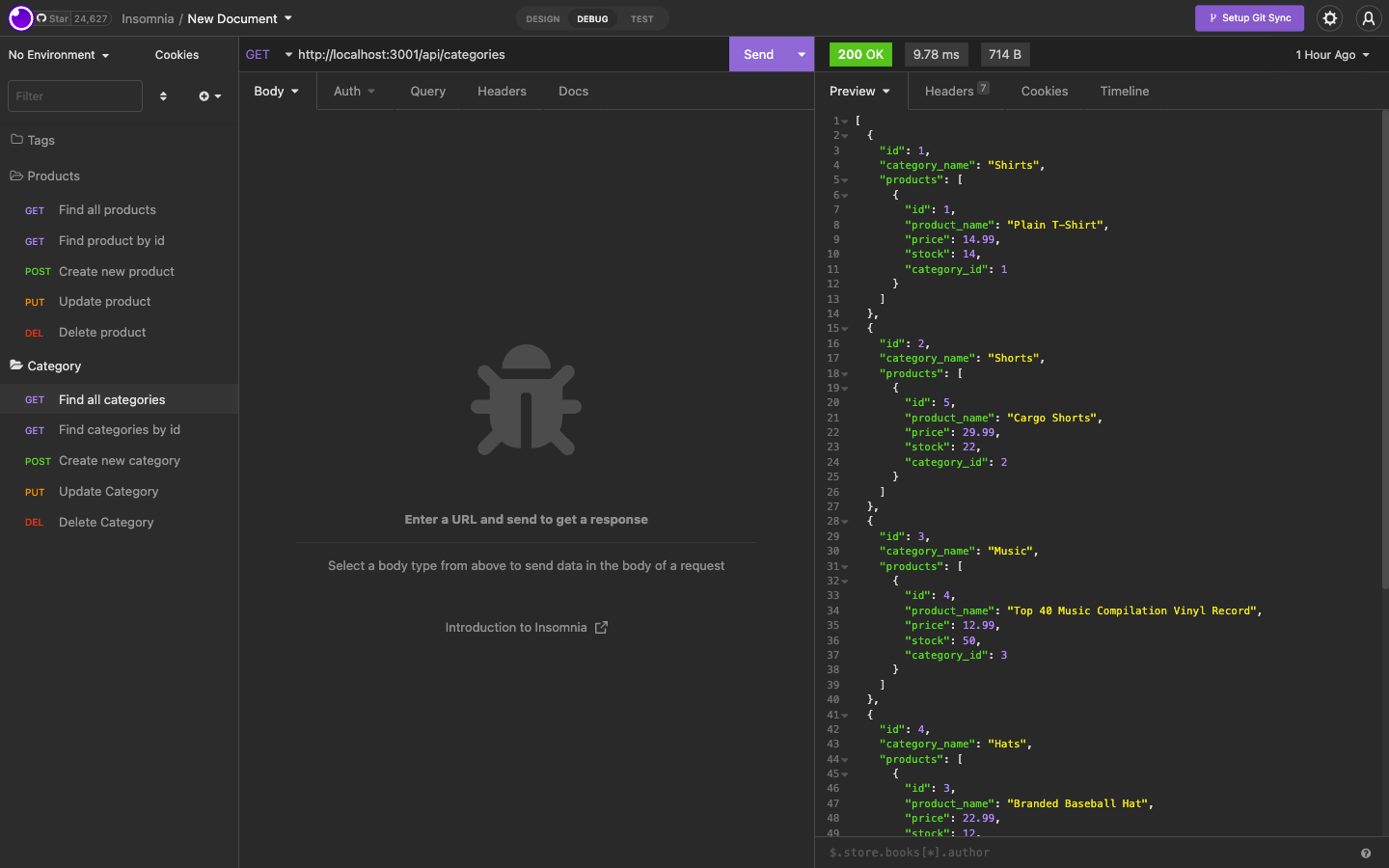Switch to the Timeline tab
The width and height of the screenshot is (1389, 868).
(1124, 91)
